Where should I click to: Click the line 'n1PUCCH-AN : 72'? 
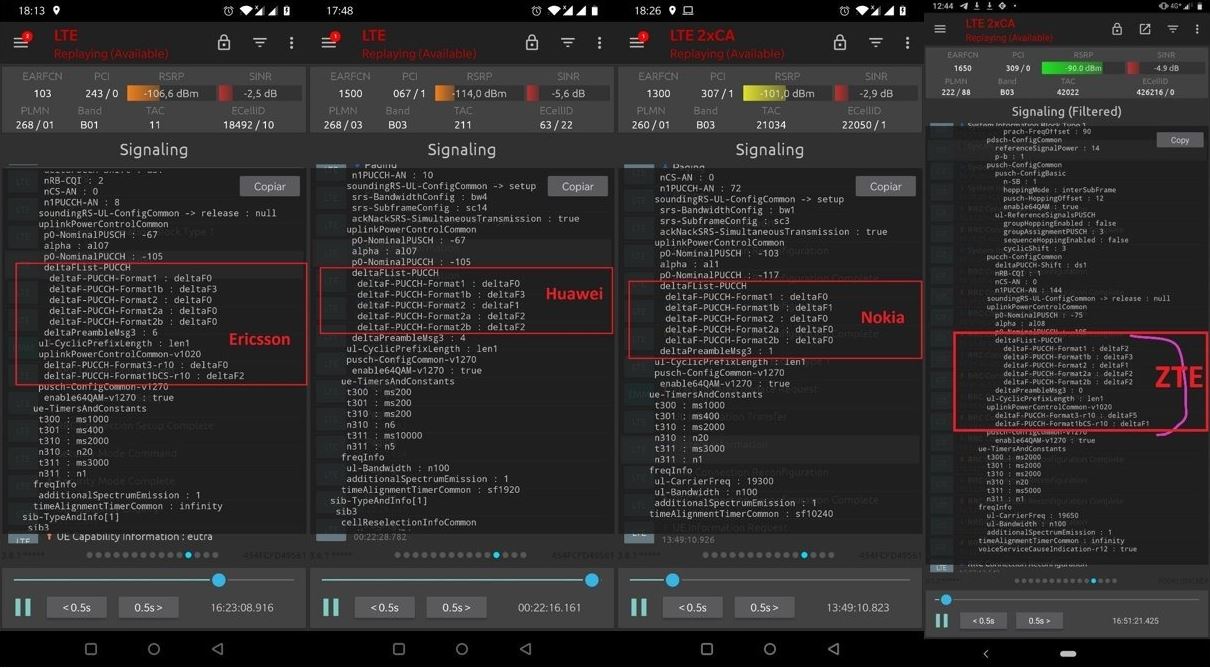tap(700, 188)
